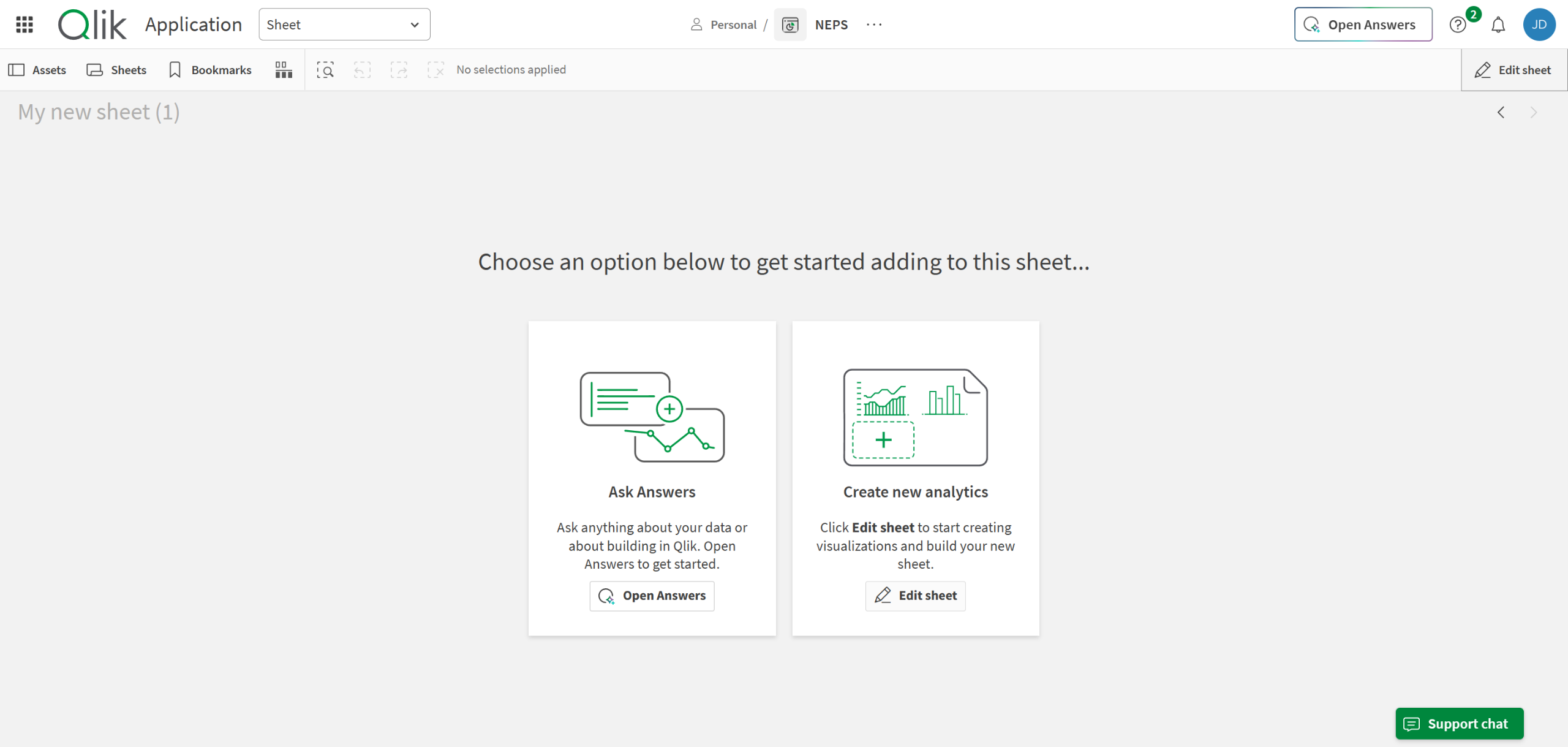
Task: Open the selections tool grid icon
Action: point(284,70)
